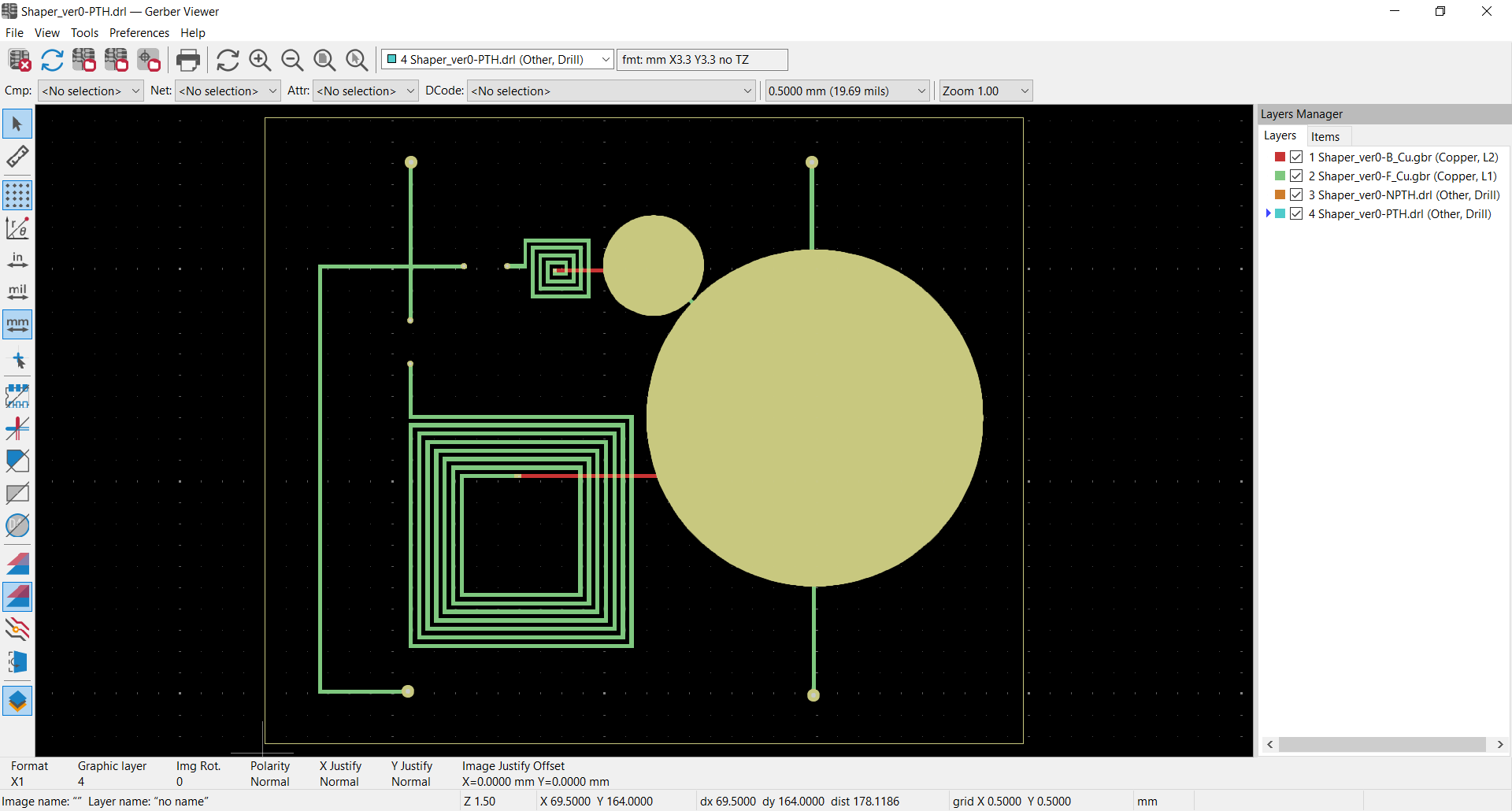
Task: Toggle grid display dots icon
Action: click(17, 195)
